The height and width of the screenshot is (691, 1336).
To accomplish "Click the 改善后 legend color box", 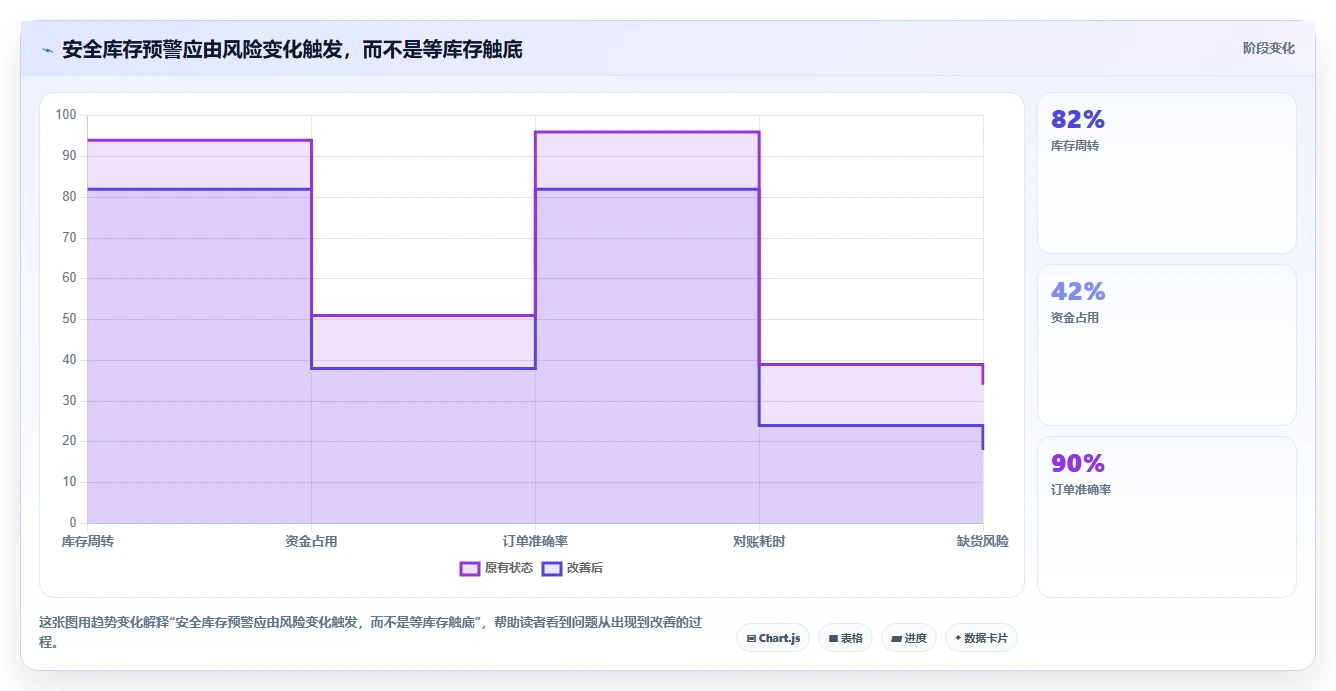I will 551,568.
